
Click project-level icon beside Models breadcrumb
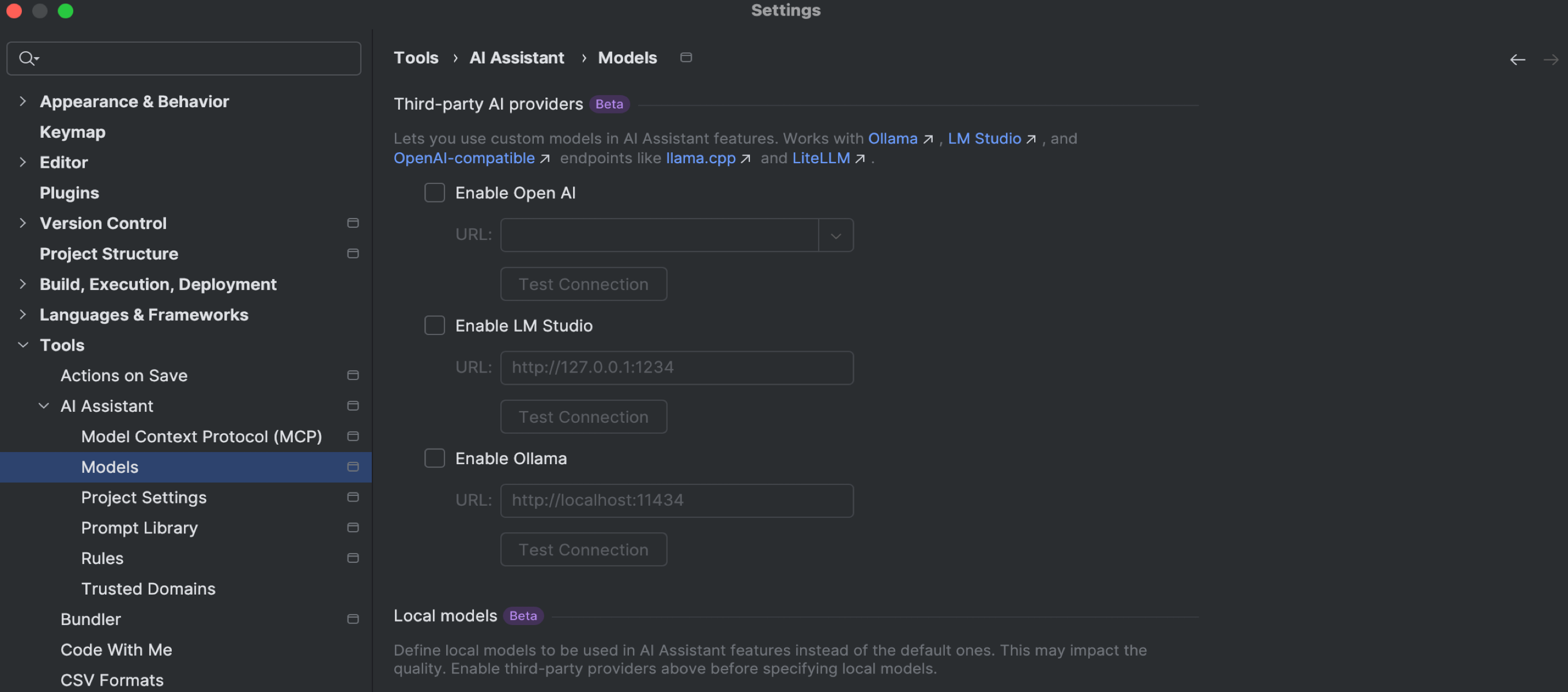tap(686, 57)
